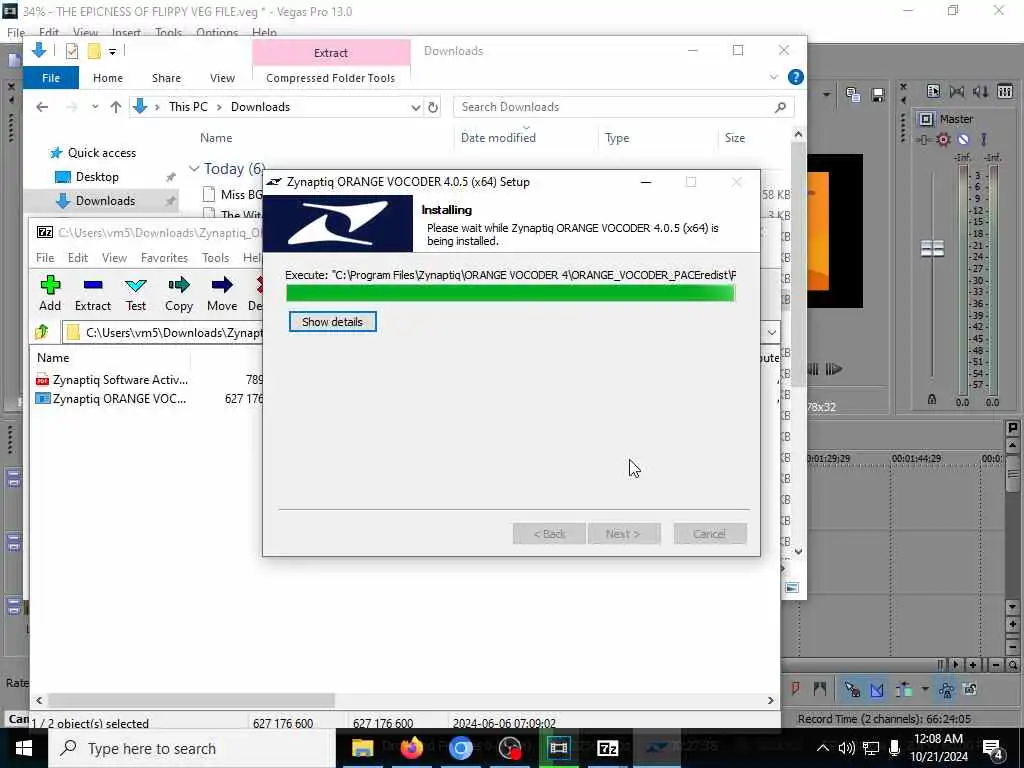Toggle Lock Envelopes to Events button

[x=946, y=689]
